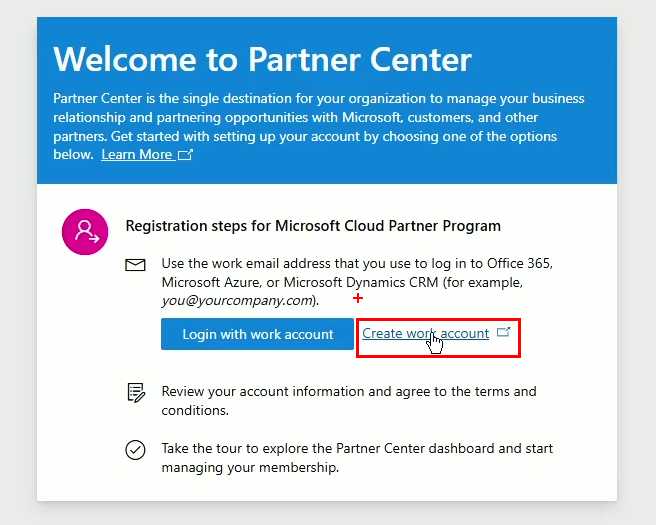Image resolution: width=656 pixels, height=525 pixels.
Task: Click external link icon beside Create work account
Action: tap(503, 333)
